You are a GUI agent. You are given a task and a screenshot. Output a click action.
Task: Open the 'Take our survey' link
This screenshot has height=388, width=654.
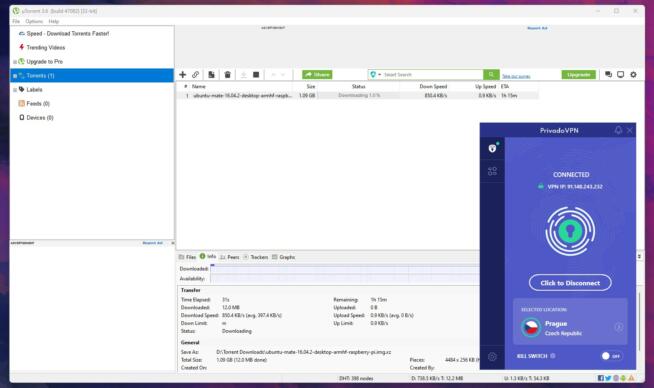[516, 76]
